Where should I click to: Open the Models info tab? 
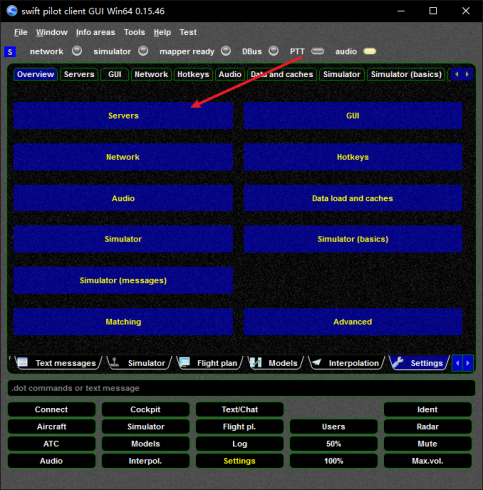276,363
